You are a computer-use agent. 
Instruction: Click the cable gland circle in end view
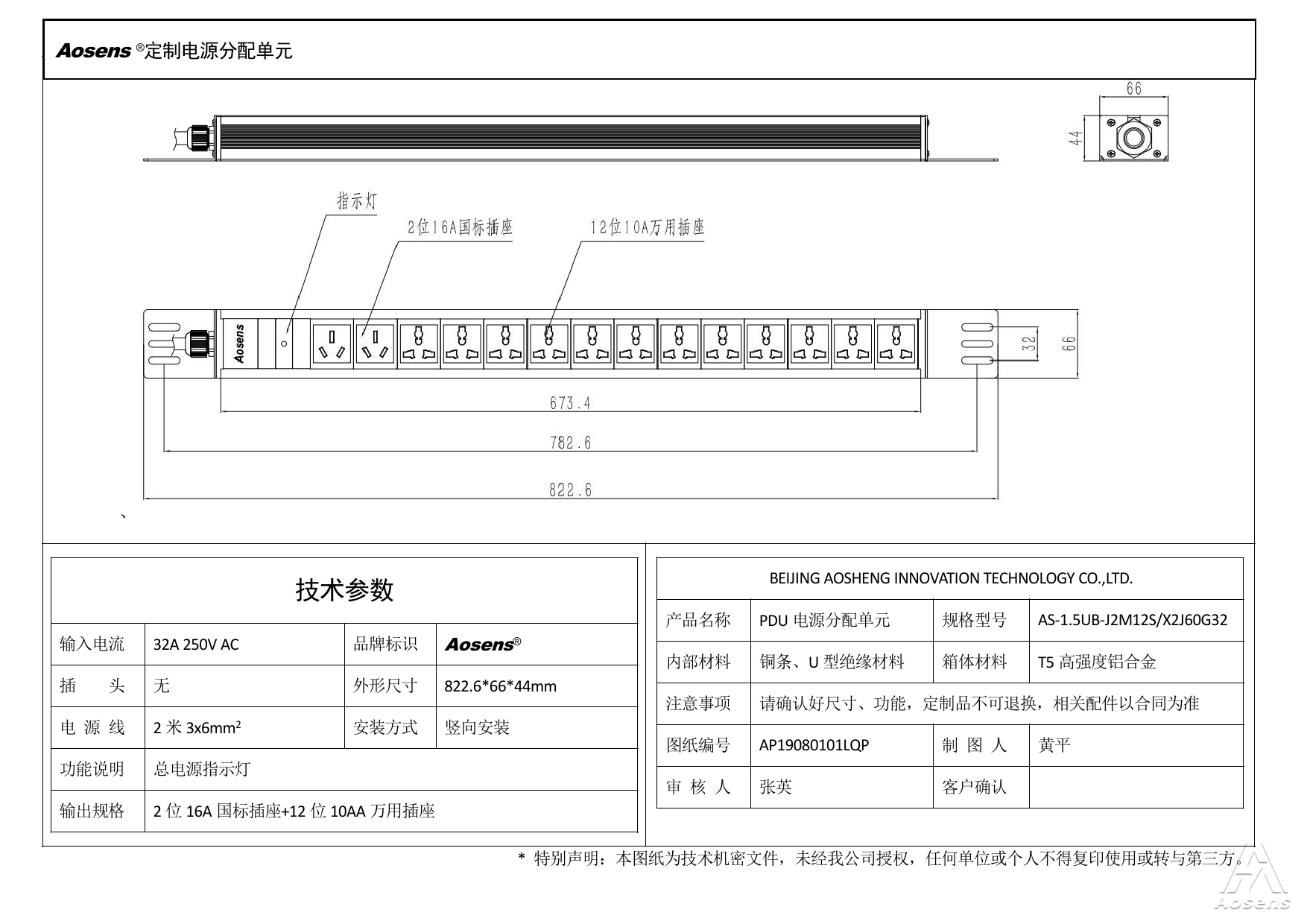(x=1133, y=138)
